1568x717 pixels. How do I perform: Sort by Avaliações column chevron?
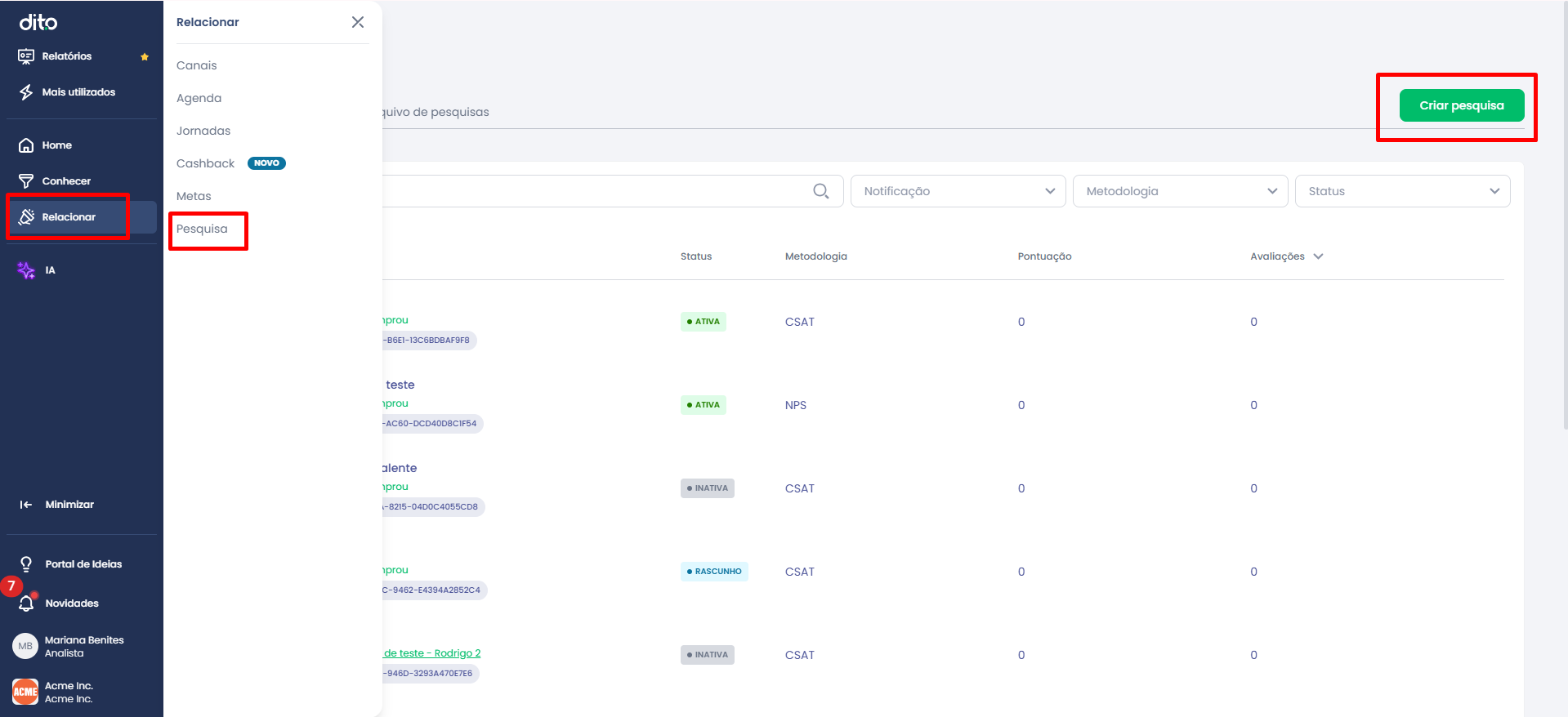(x=1318, y=256)
